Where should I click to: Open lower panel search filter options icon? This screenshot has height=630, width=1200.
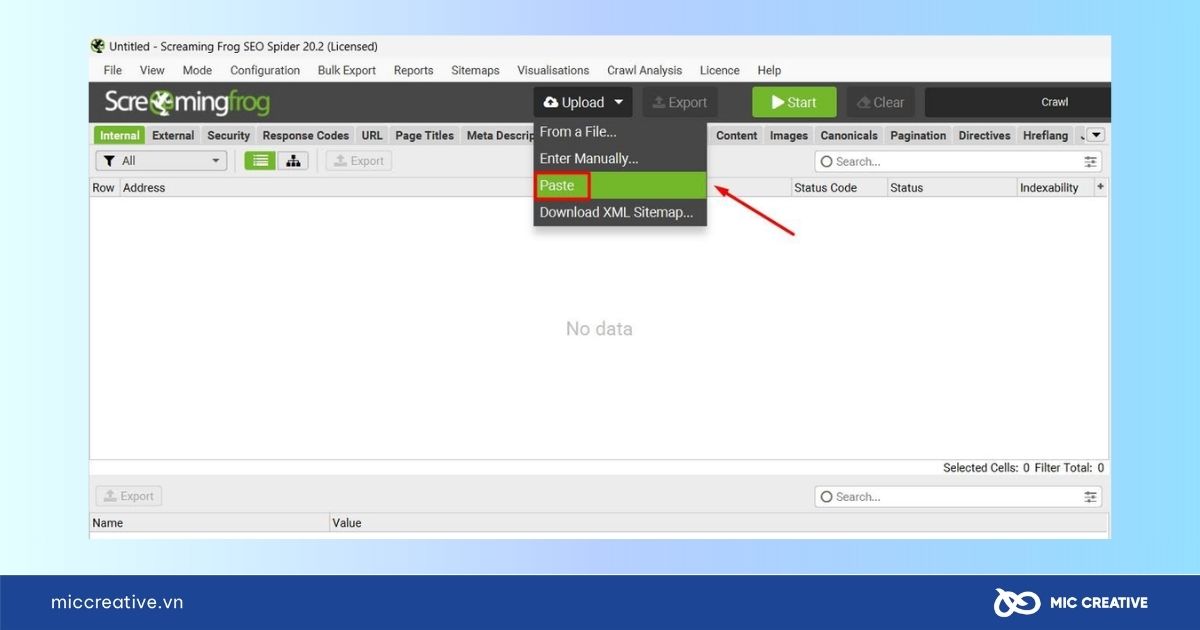(1090, 497)
